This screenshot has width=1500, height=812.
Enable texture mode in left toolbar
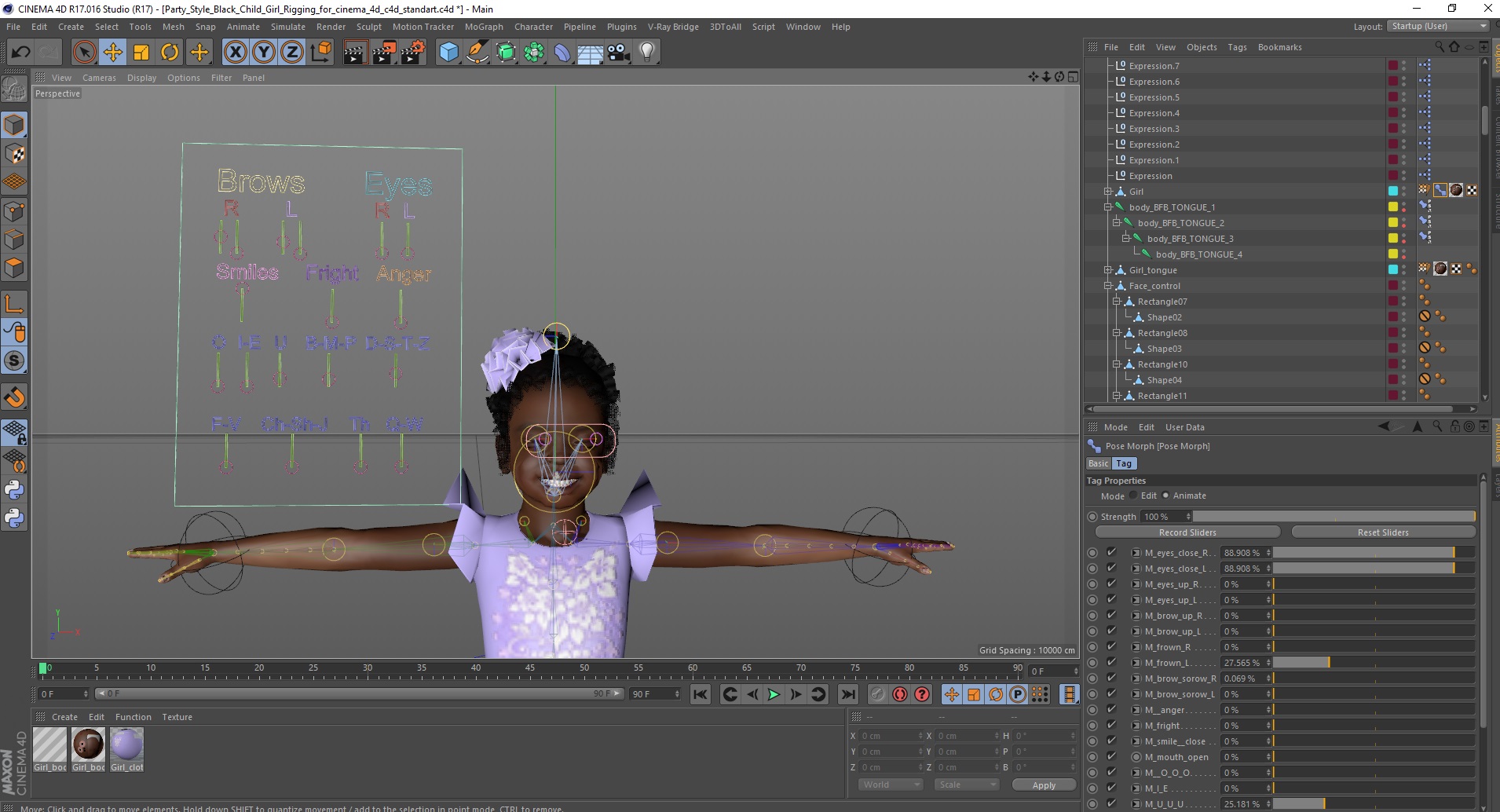(14, 154)
